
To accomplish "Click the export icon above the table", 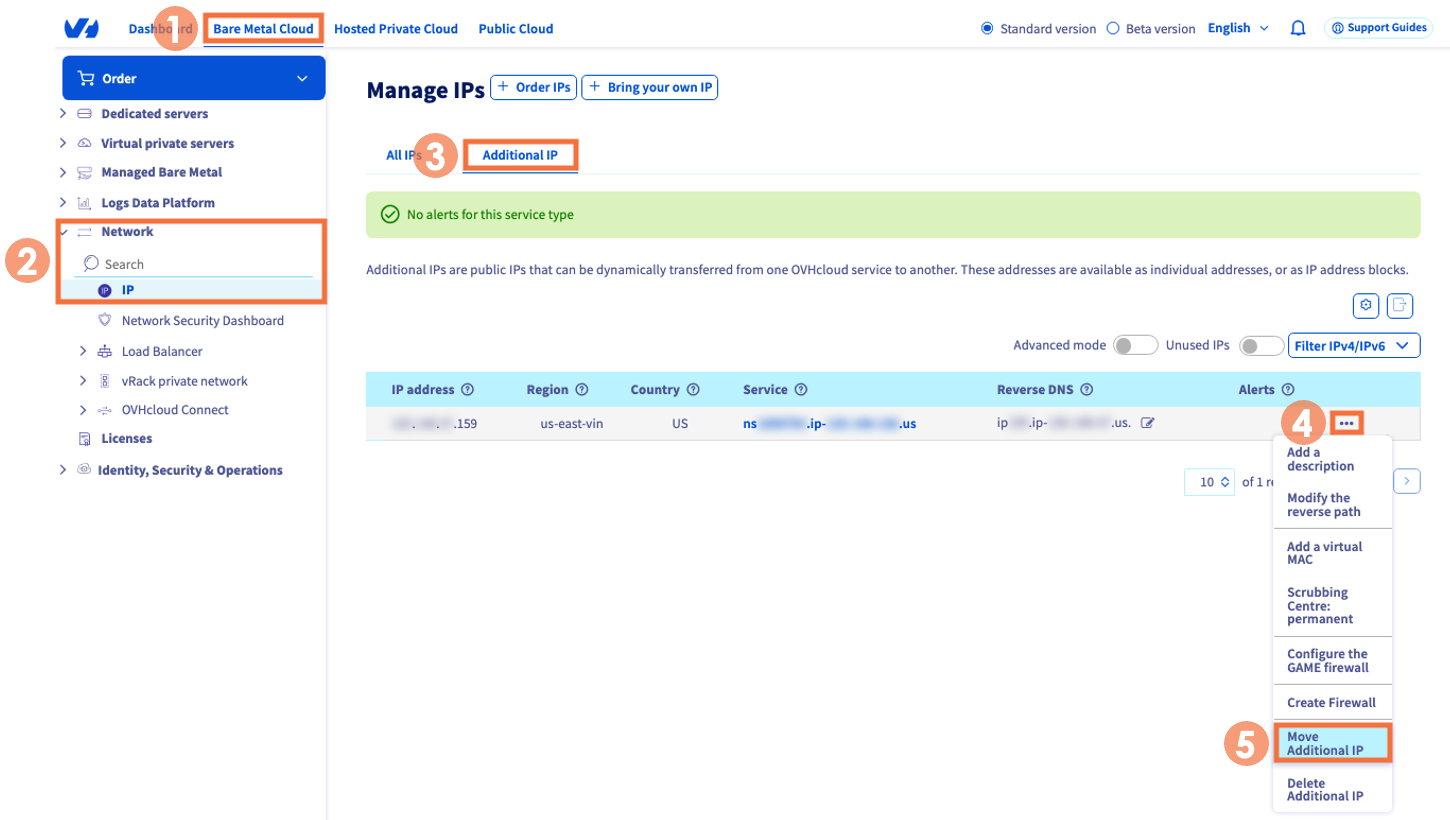I will (1402, 305).
